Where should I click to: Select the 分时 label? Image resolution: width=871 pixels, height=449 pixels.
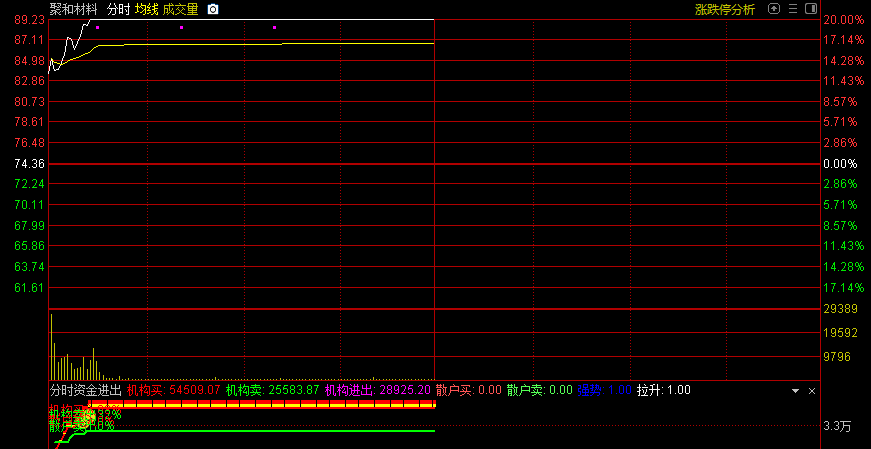[x=119, y=9]
